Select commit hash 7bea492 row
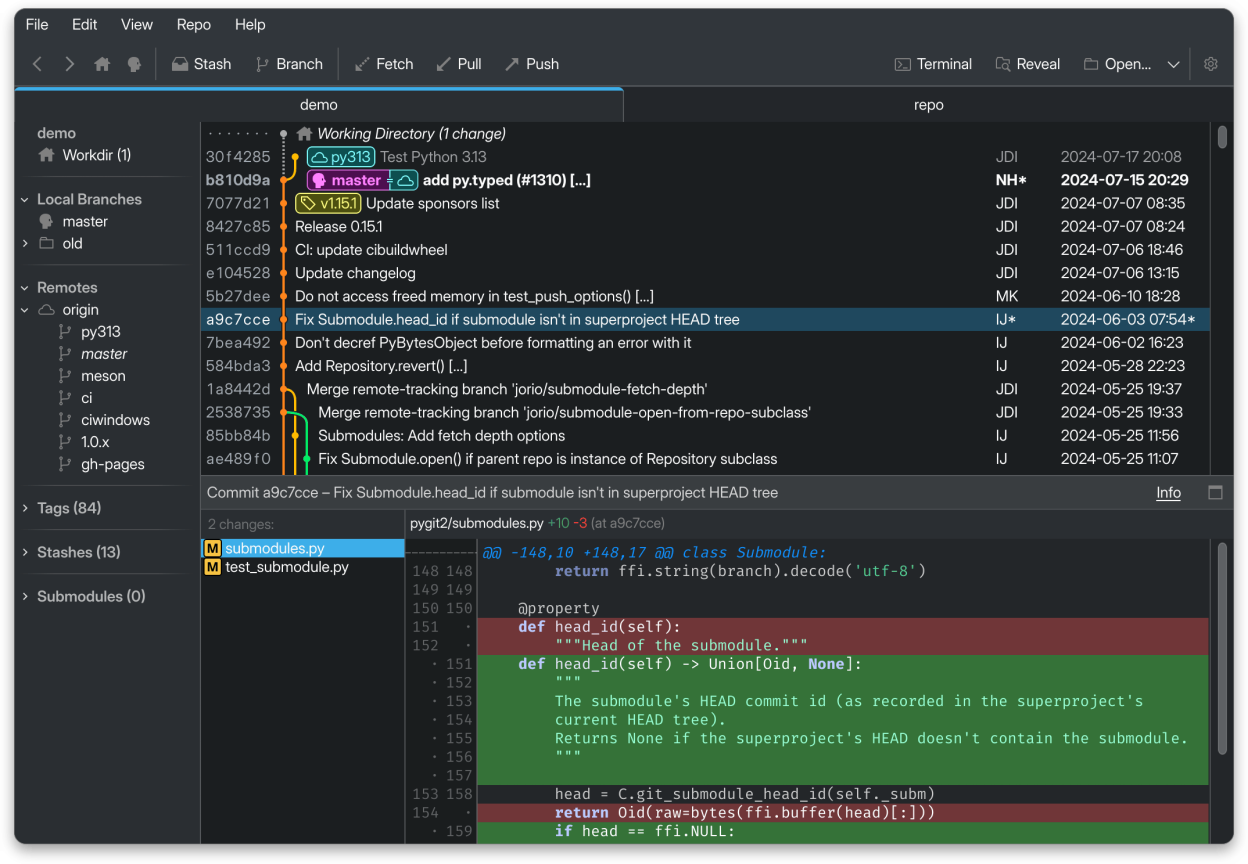Image resolution: width=1248 pixels, height=864 pixels. [706, 343]
